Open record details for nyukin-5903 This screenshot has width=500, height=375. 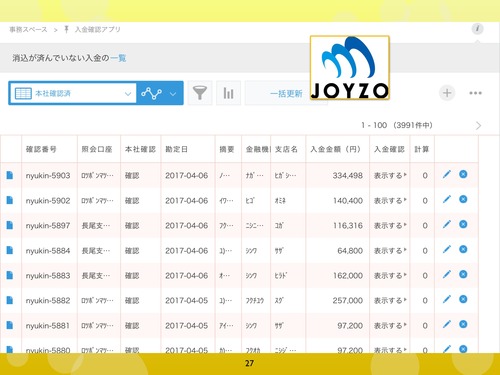(10, 175)
